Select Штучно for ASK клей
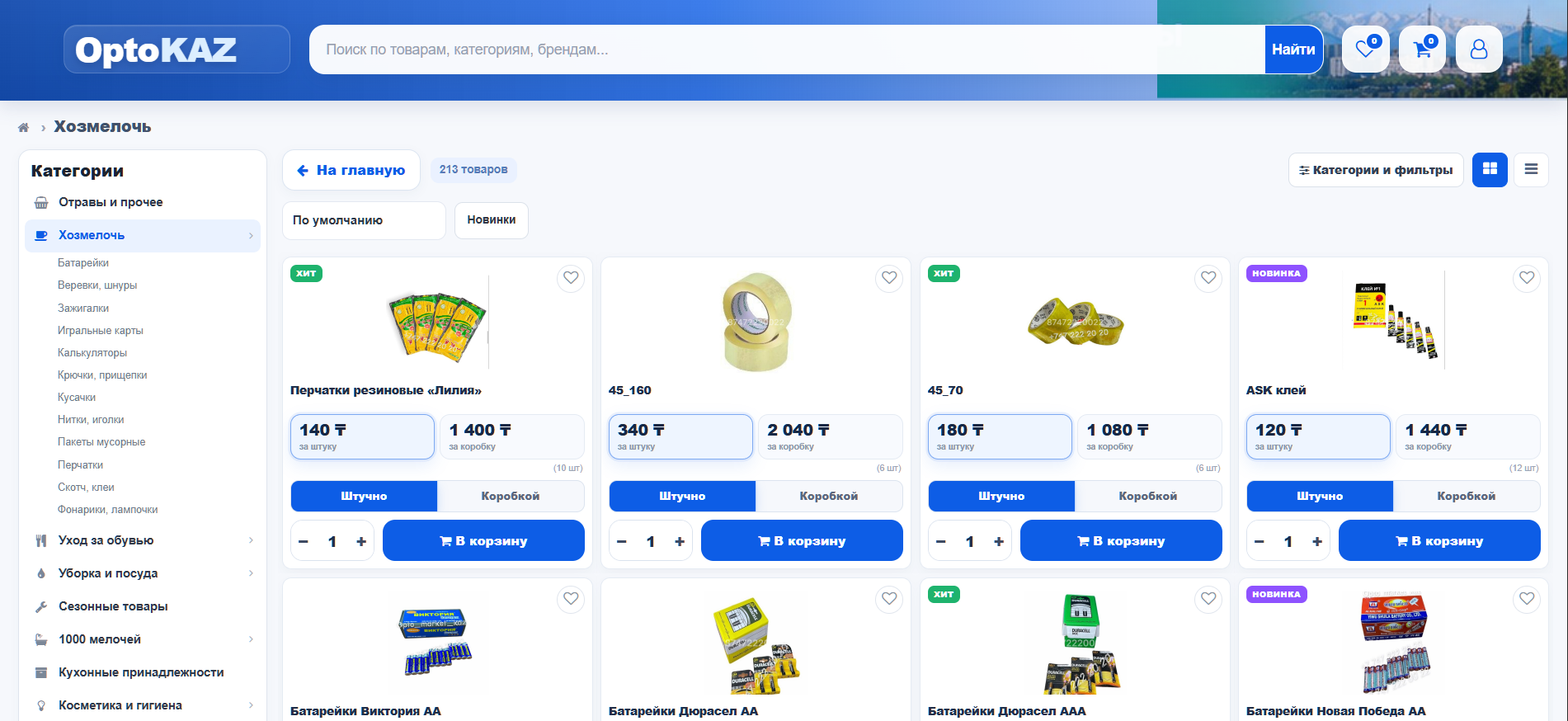Viewport: 1568px width, 721px height. click(x=1320, y=496)
